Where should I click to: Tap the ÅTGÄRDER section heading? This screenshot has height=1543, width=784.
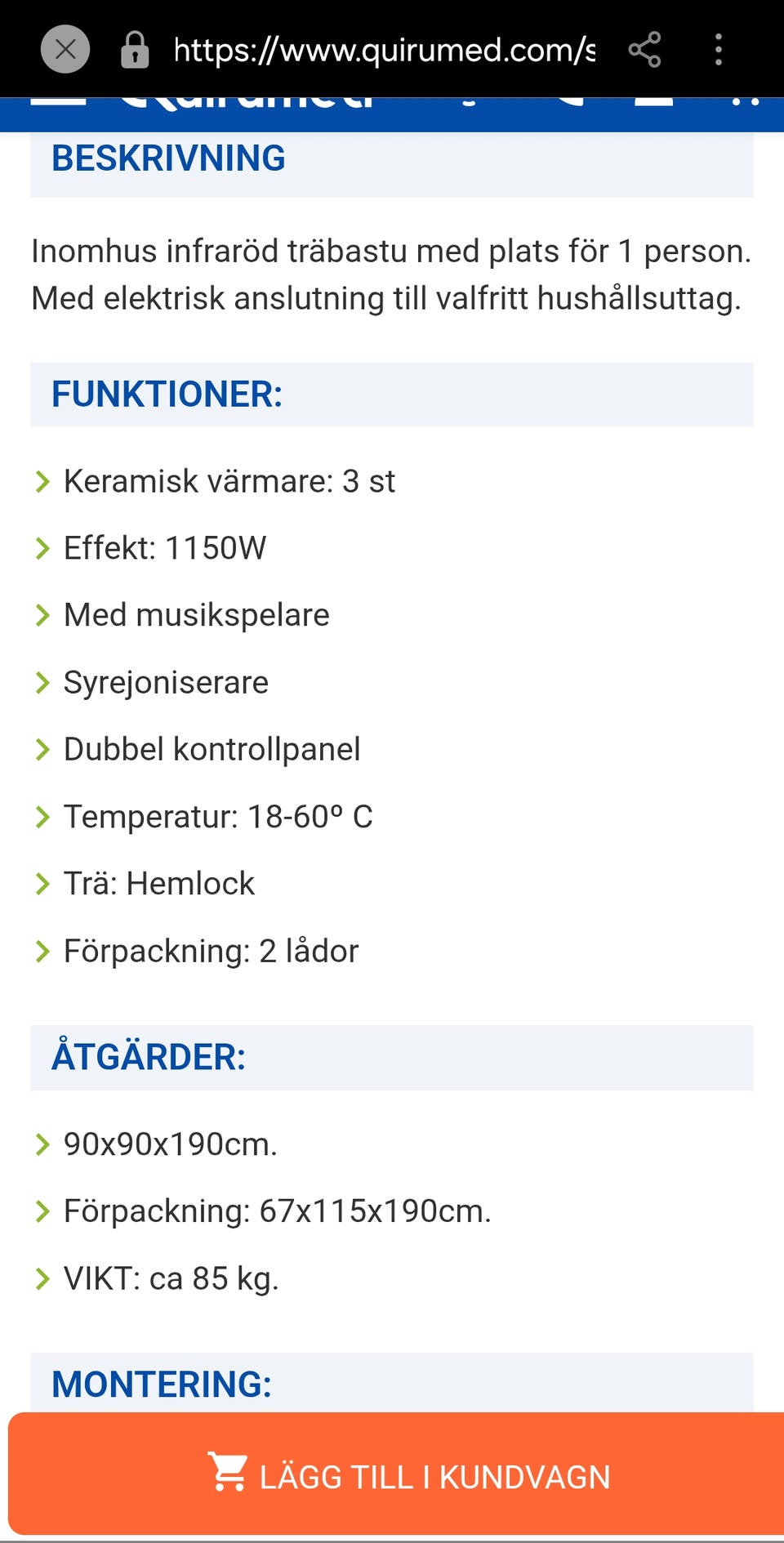coord(149,1057)
